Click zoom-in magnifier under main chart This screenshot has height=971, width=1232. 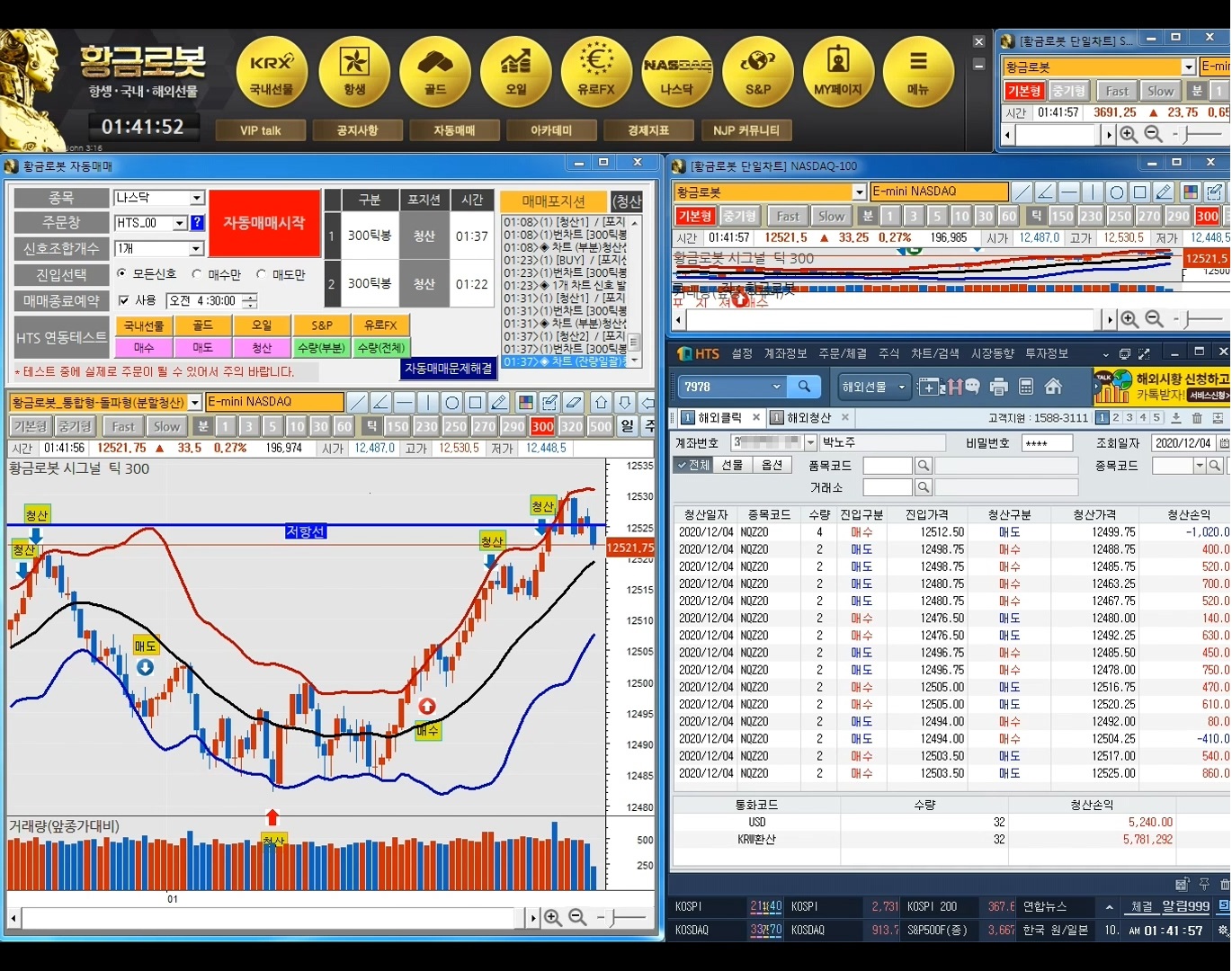coord(553,917)
